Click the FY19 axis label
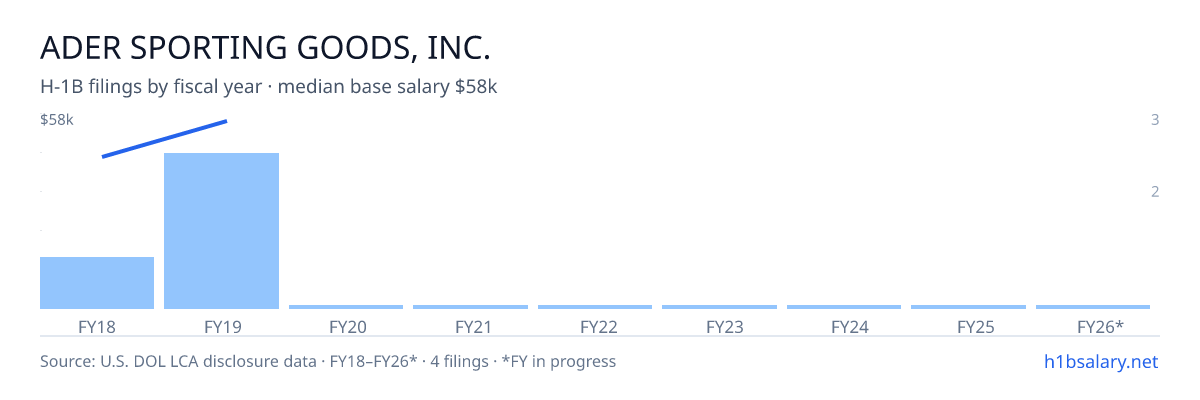Screen dimensions: 1200x400 point(222,326)
